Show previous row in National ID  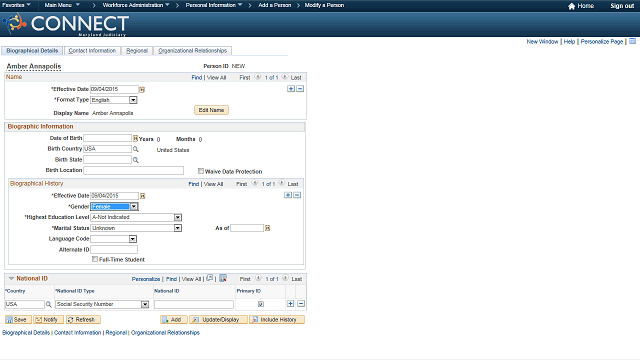tap(258, 278)
